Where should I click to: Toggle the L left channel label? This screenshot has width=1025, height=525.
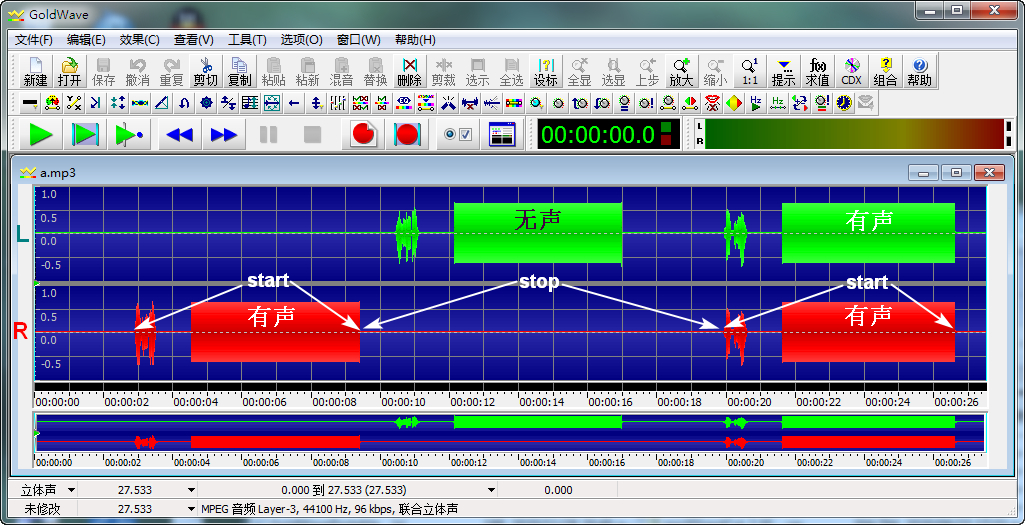21,234
